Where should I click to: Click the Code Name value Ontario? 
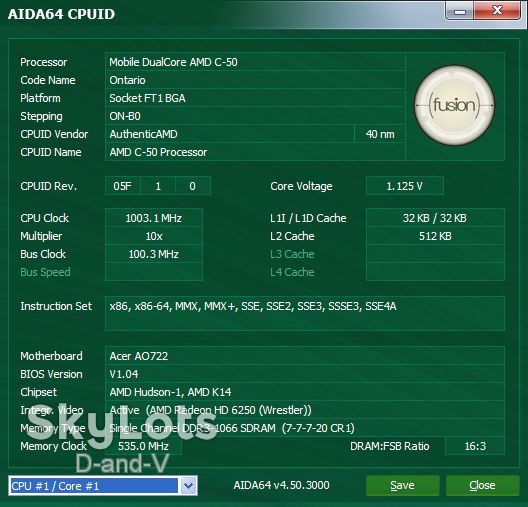(255, 80)
